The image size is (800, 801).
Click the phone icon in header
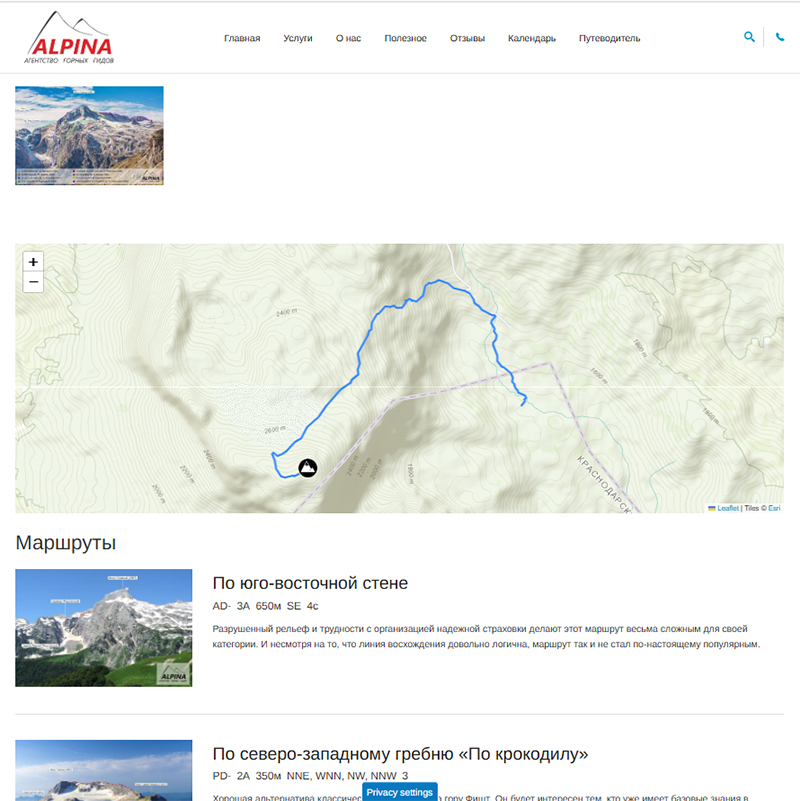[x=780, y=37]
